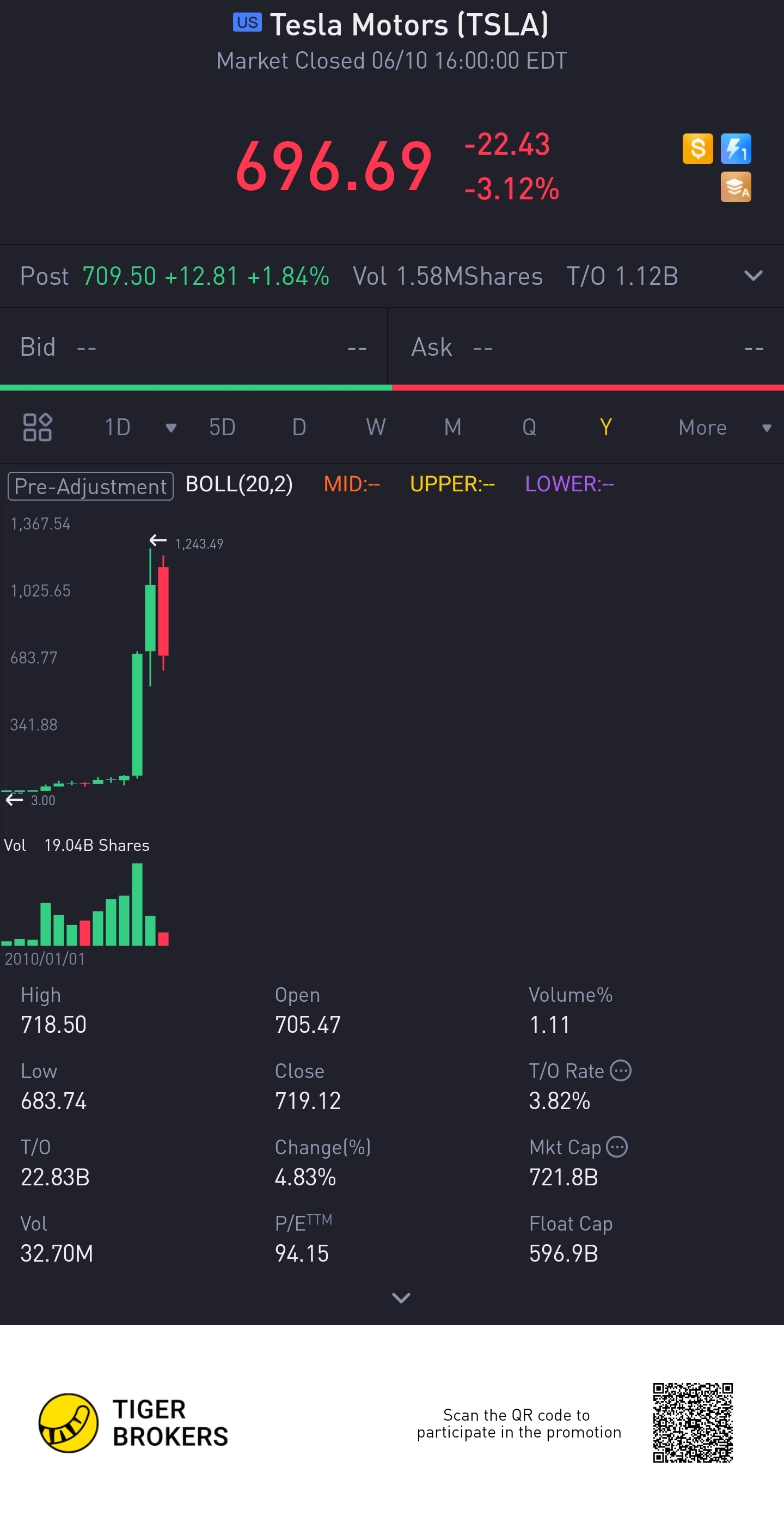Tap the Change(%) value 4.83%

305,1177
